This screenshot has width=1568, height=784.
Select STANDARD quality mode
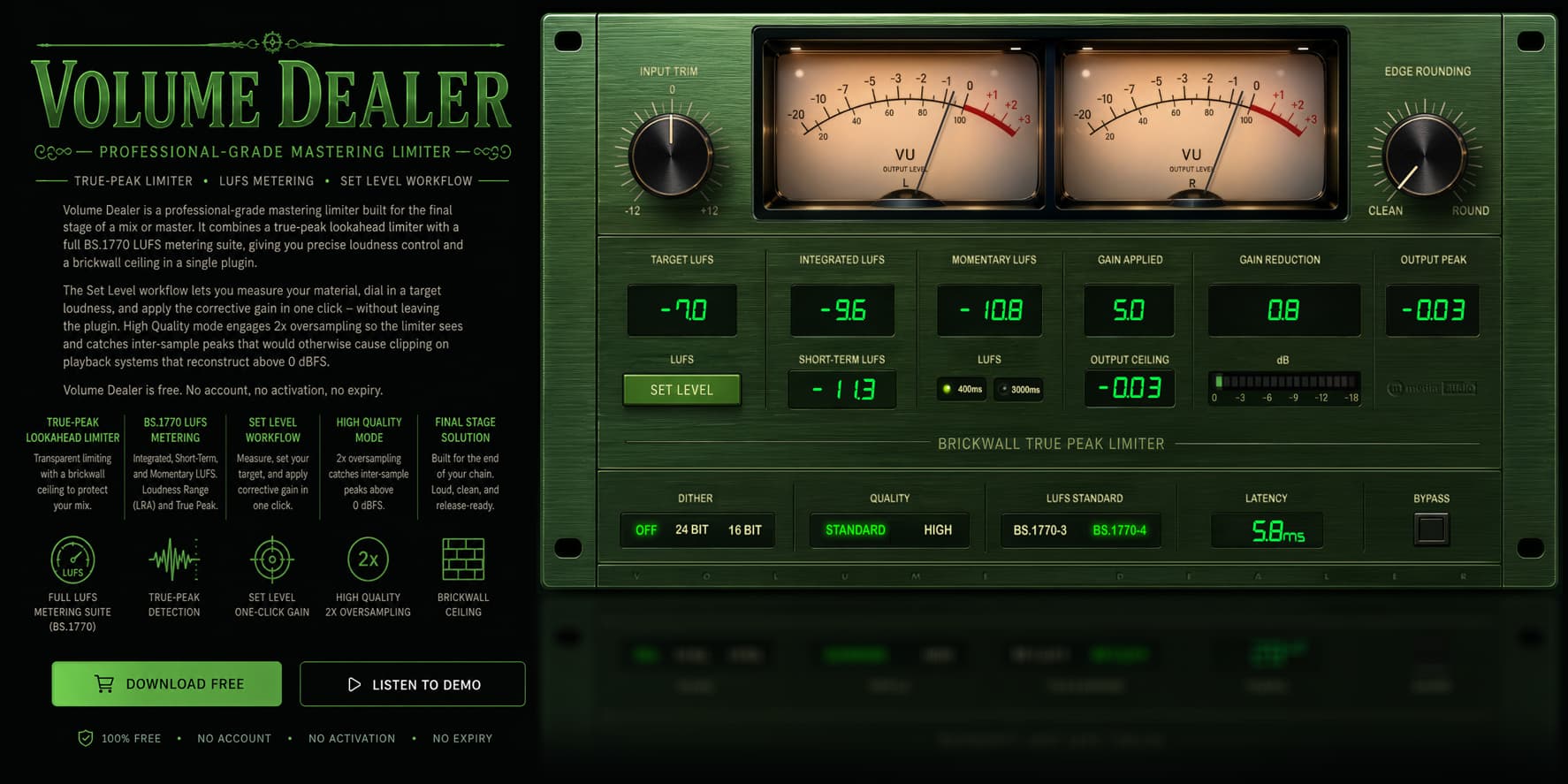[x=856, y=530]
